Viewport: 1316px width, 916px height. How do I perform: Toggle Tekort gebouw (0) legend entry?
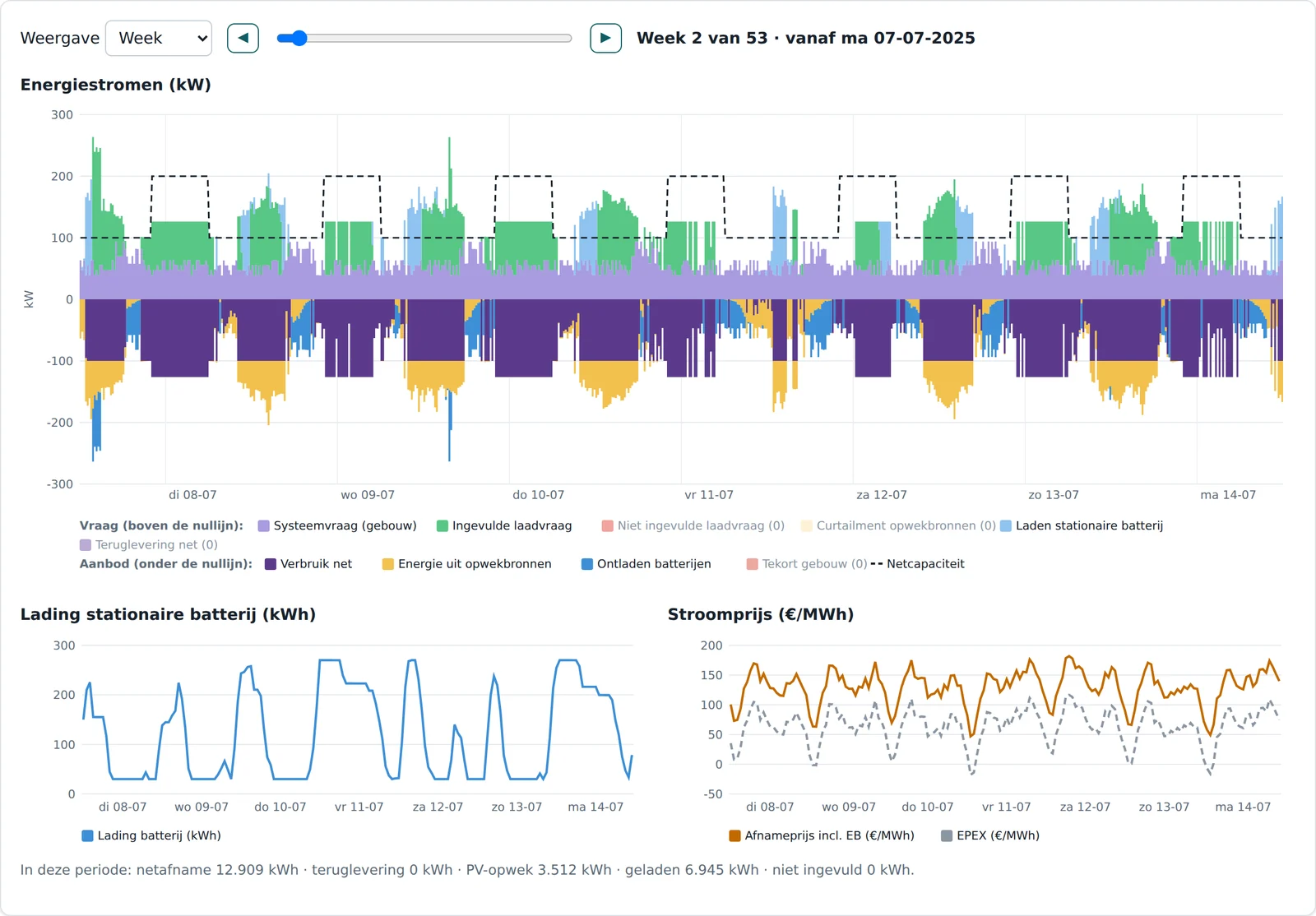point(807,563)
